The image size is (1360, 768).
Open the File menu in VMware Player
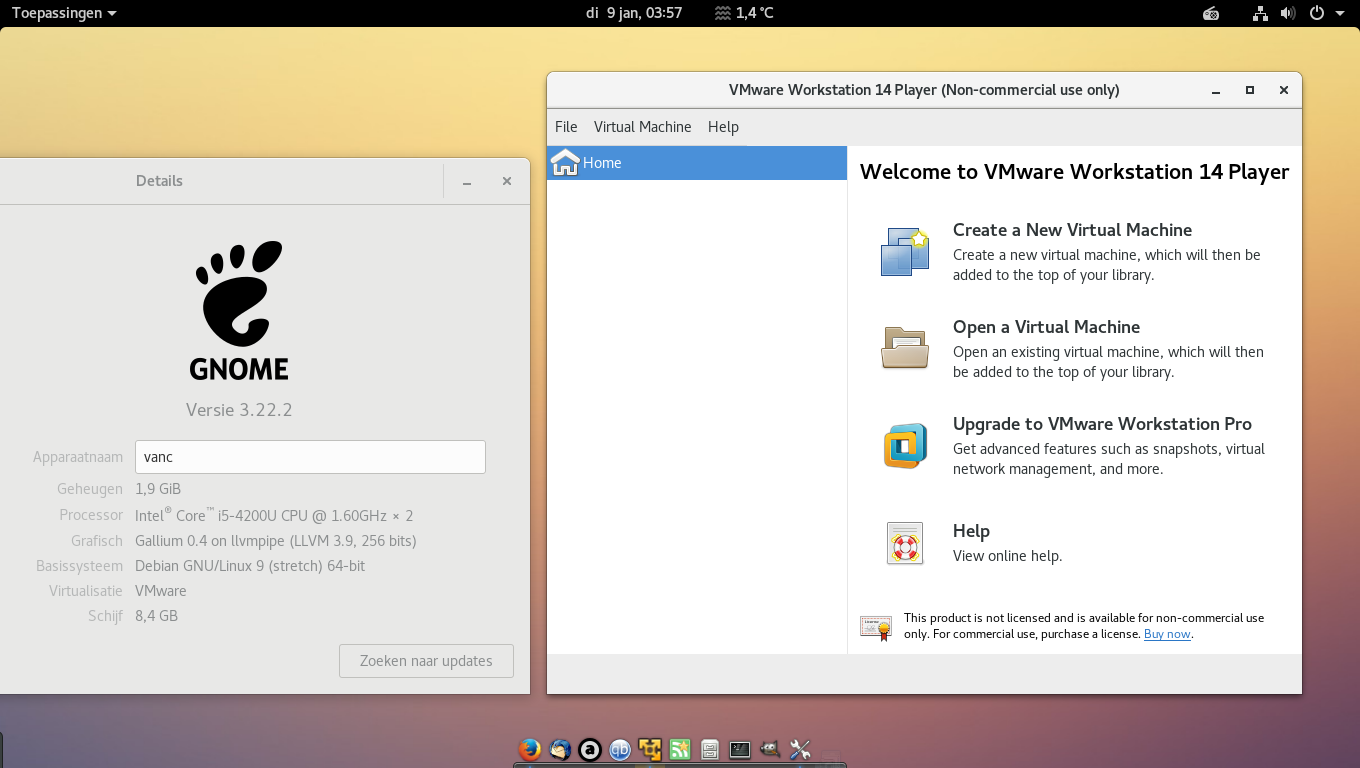[566, 127]
